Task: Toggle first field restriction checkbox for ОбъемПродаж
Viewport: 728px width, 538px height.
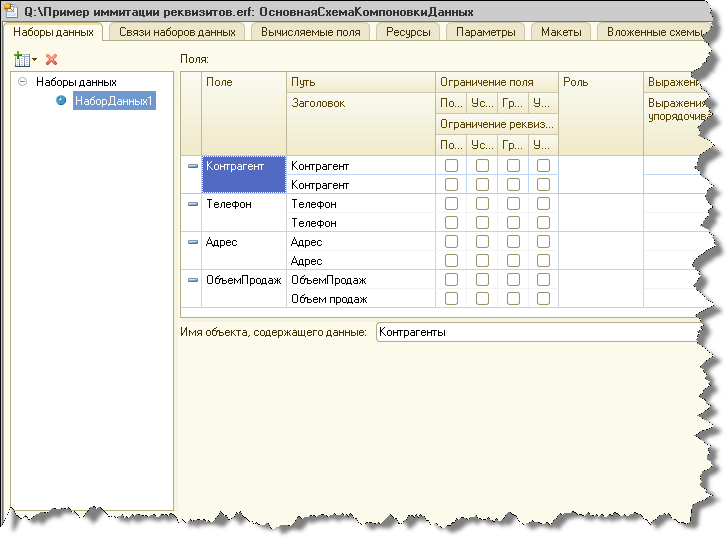Action: 452,280
